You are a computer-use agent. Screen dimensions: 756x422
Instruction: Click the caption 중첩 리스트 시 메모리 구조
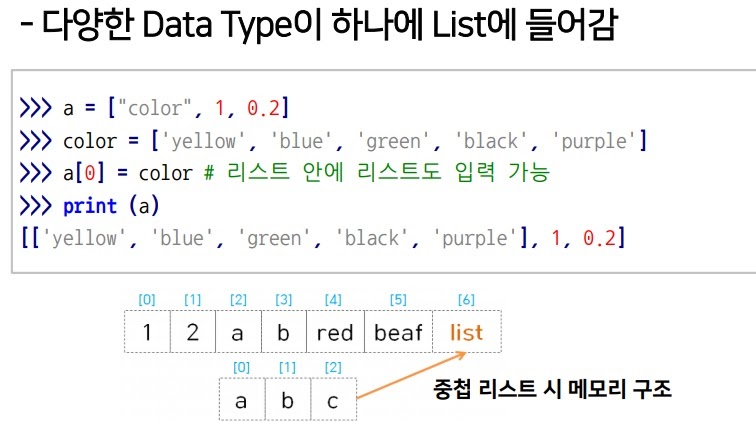coord(552,389)
